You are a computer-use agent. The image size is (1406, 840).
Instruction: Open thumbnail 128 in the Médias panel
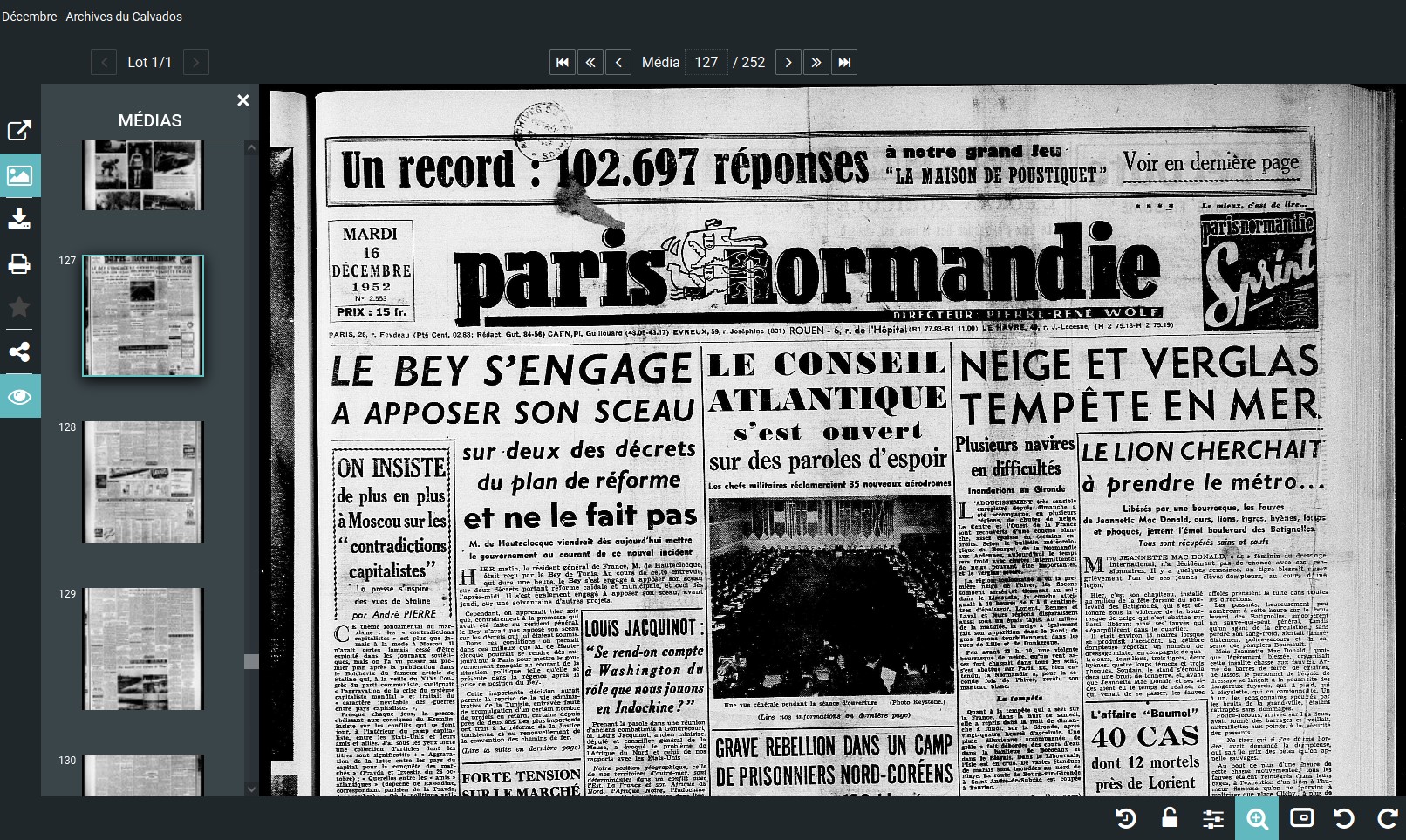[x=143, y=482]
